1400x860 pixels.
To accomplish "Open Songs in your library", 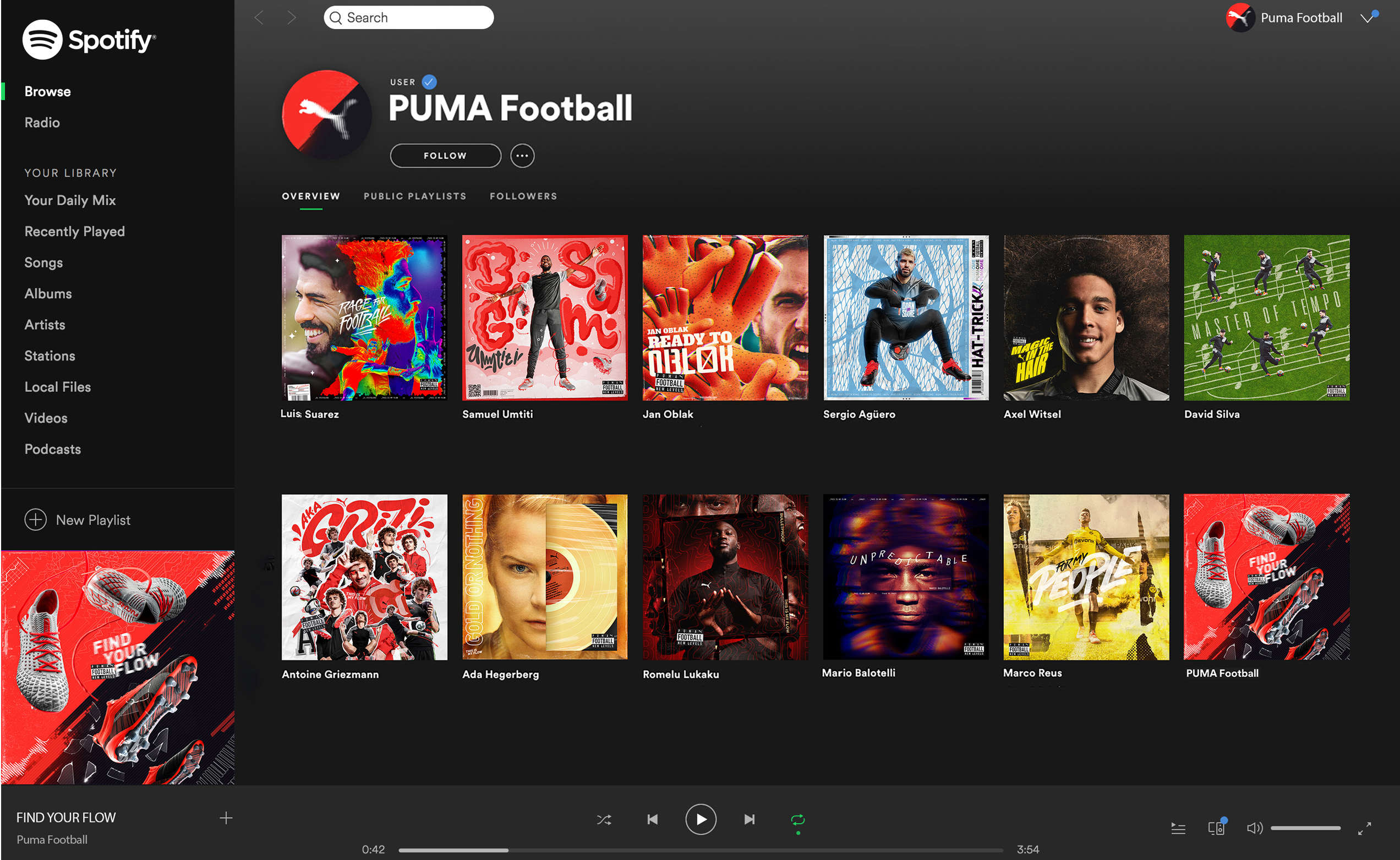I will [x=43, y=263].
